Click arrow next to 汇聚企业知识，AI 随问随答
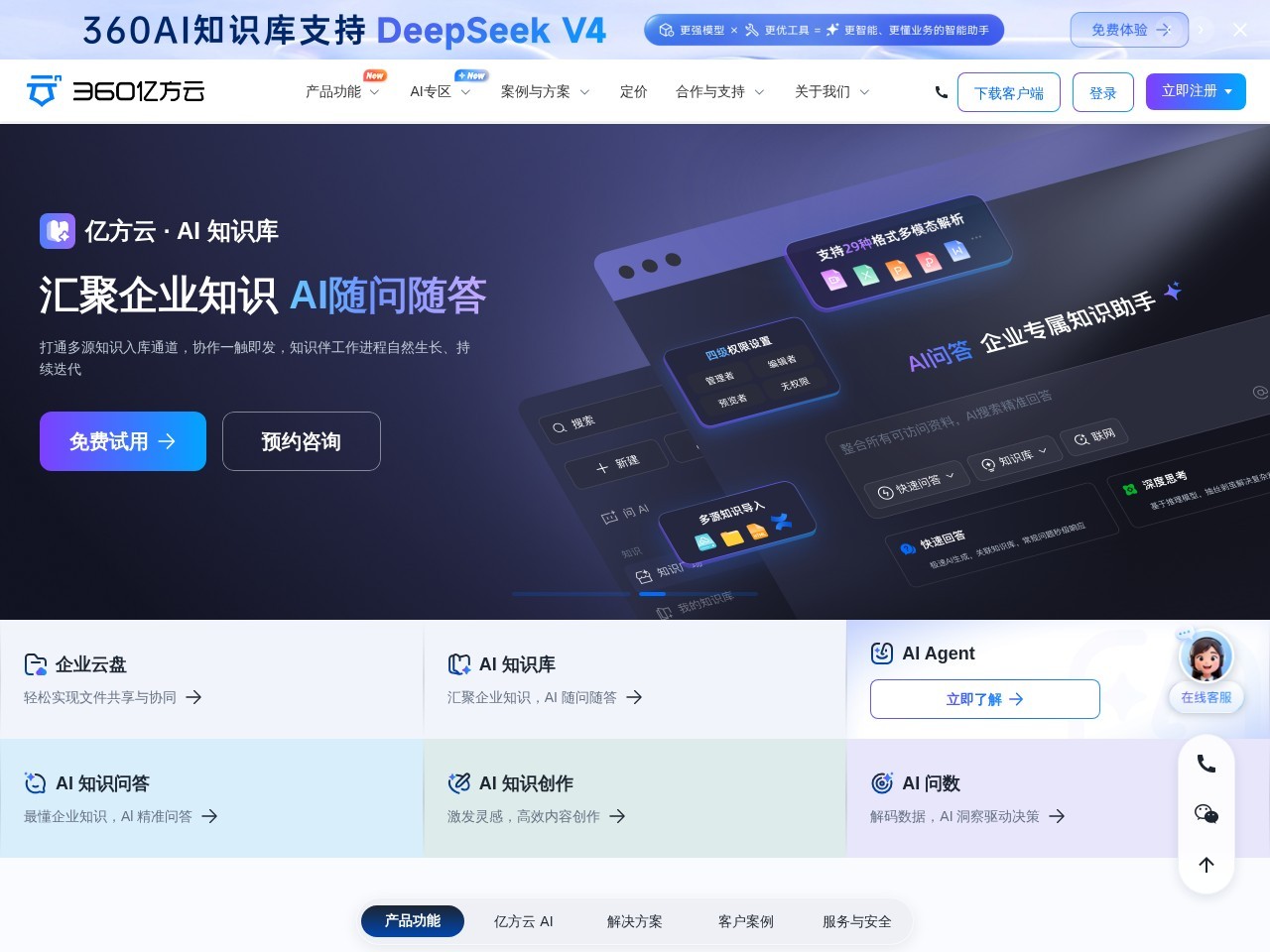 click(634, 697)
